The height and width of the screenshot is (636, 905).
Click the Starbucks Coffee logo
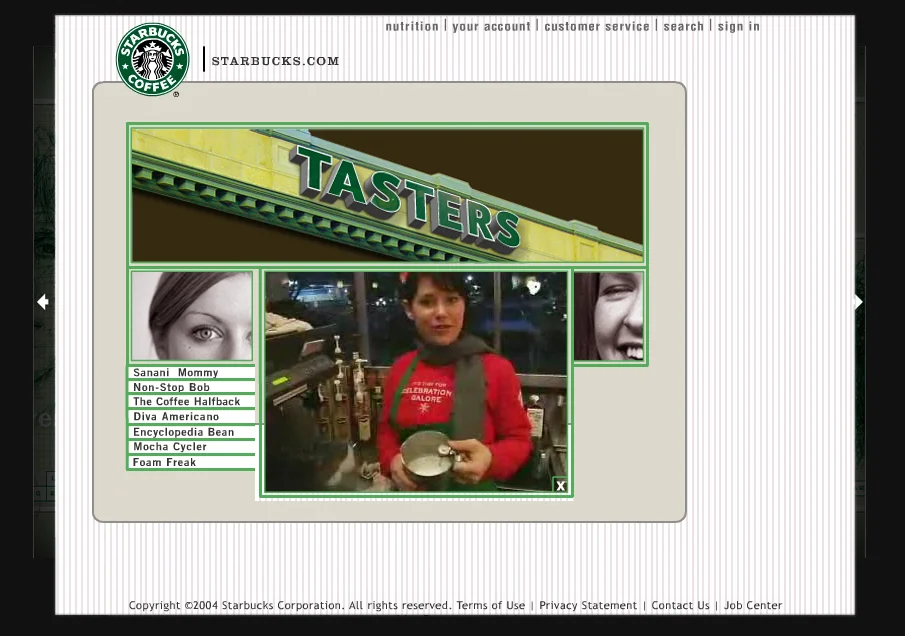(x=152, y=59)
